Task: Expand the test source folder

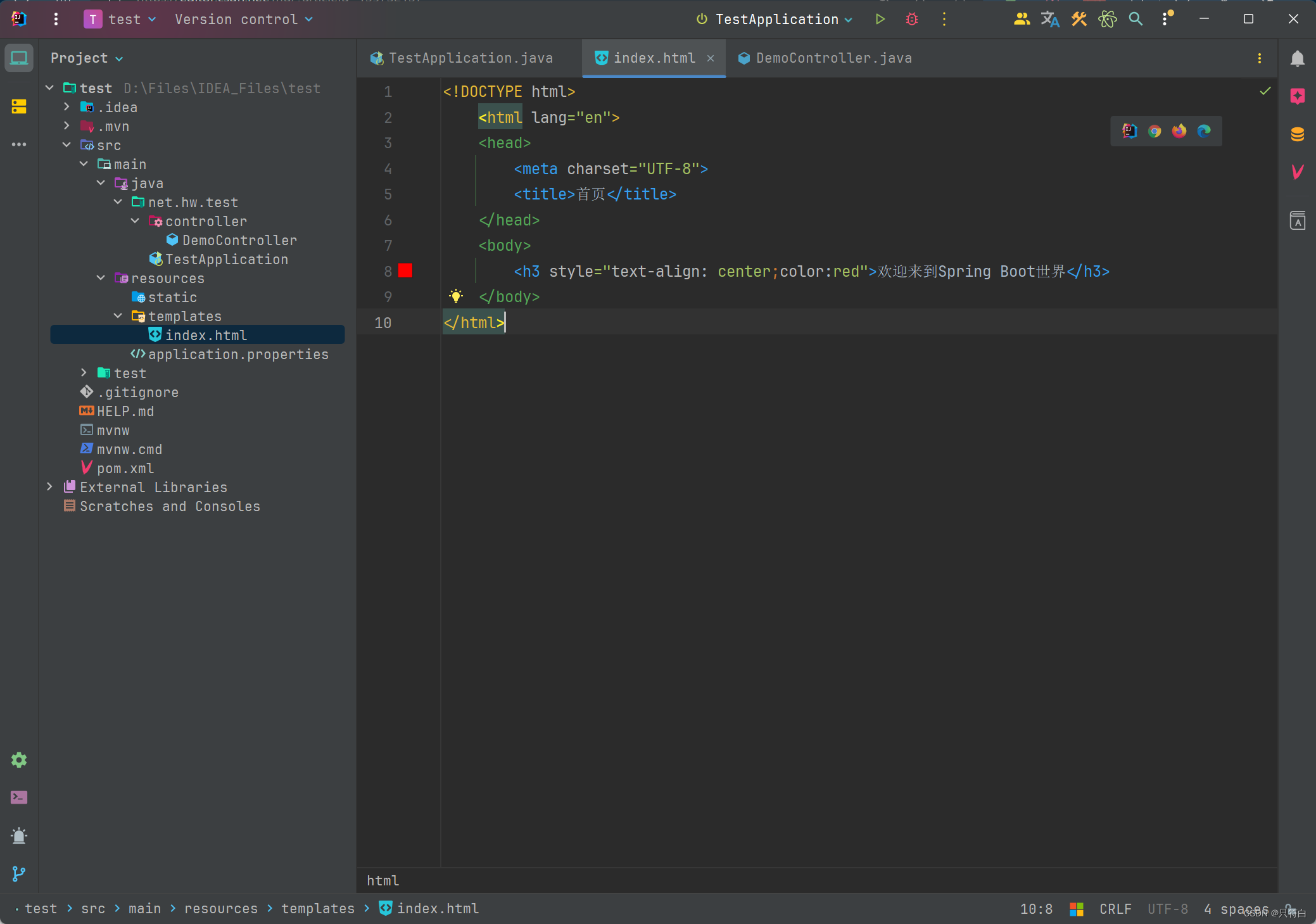Action: pos(84,373)
